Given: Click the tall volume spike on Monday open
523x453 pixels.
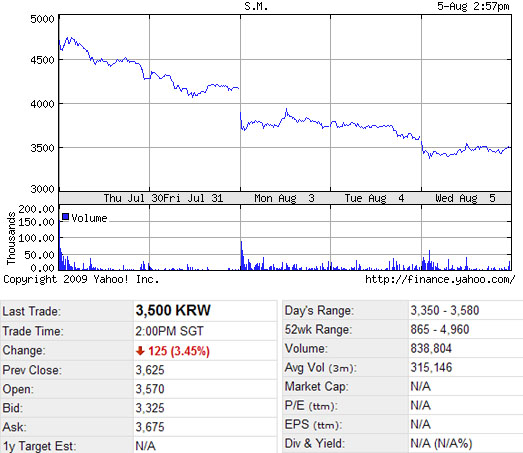Looking at the screenshot, I should tap(242, 255).
